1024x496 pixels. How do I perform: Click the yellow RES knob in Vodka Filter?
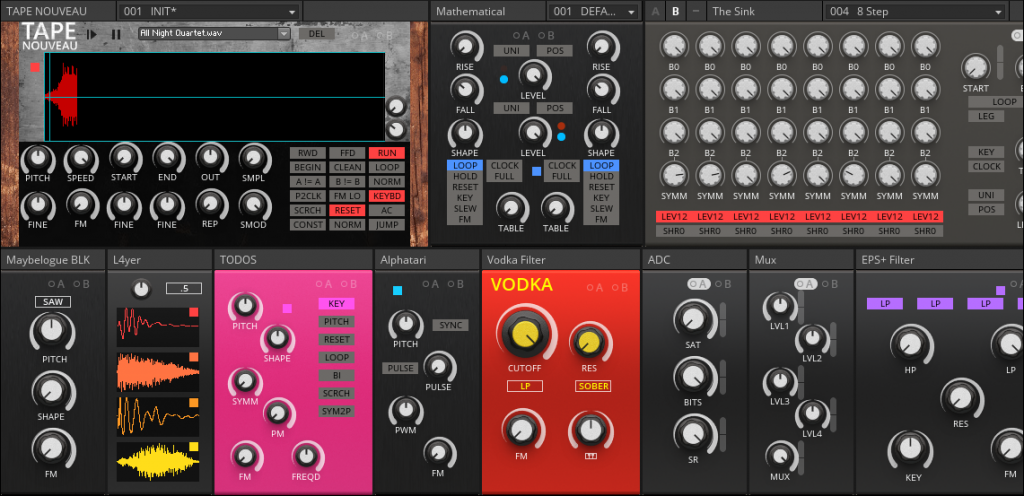[587, 343]
